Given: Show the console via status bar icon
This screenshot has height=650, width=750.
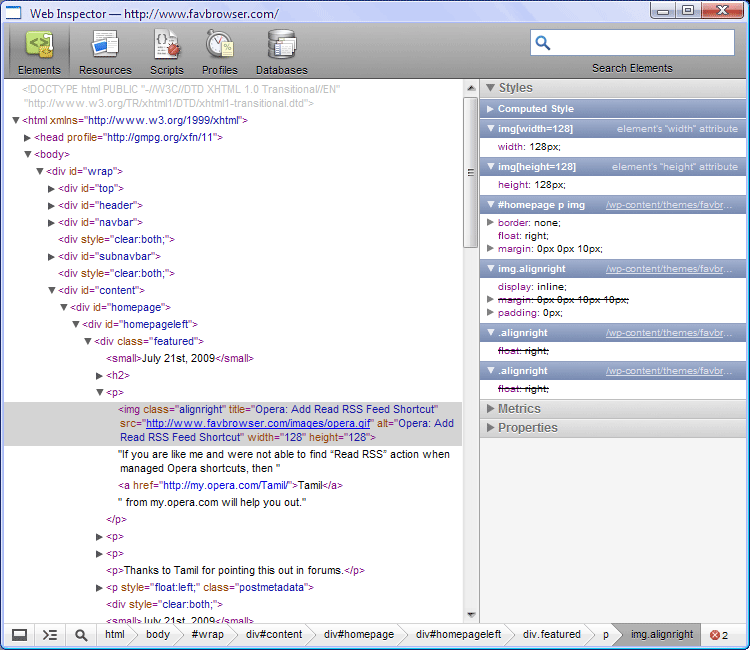Looking at the screenshot, I should click(x=50, y=635).
